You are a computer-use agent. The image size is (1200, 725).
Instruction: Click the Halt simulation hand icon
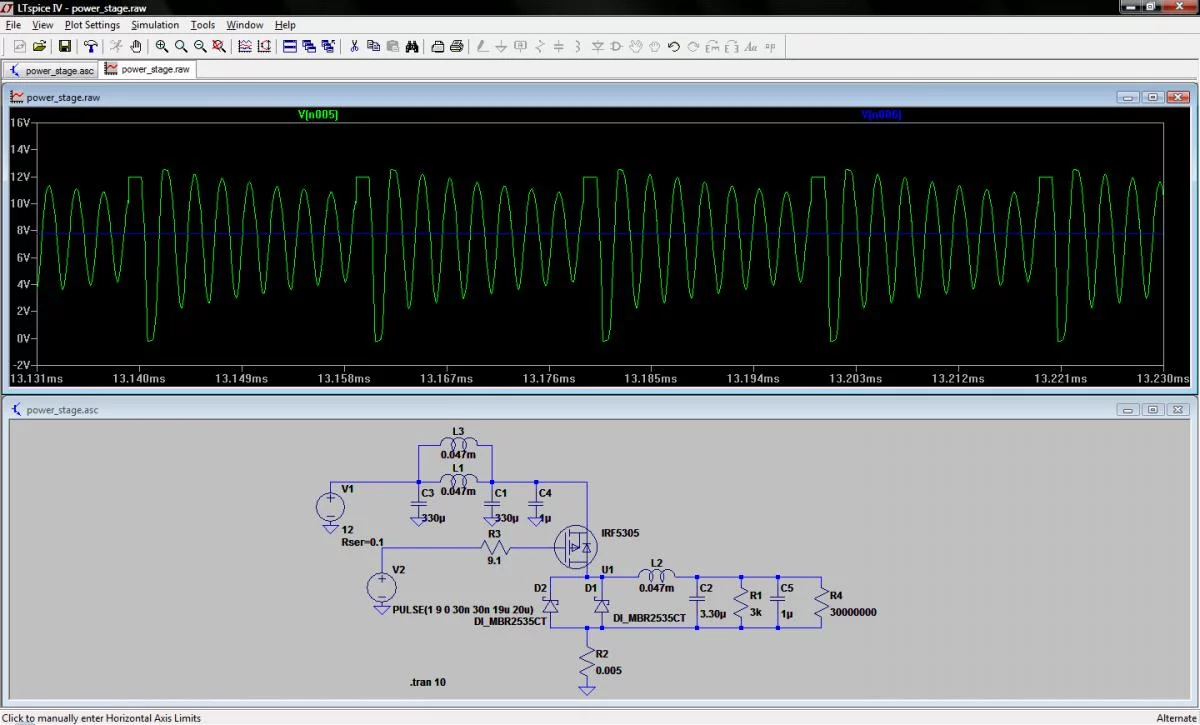[x=135, y=46]
